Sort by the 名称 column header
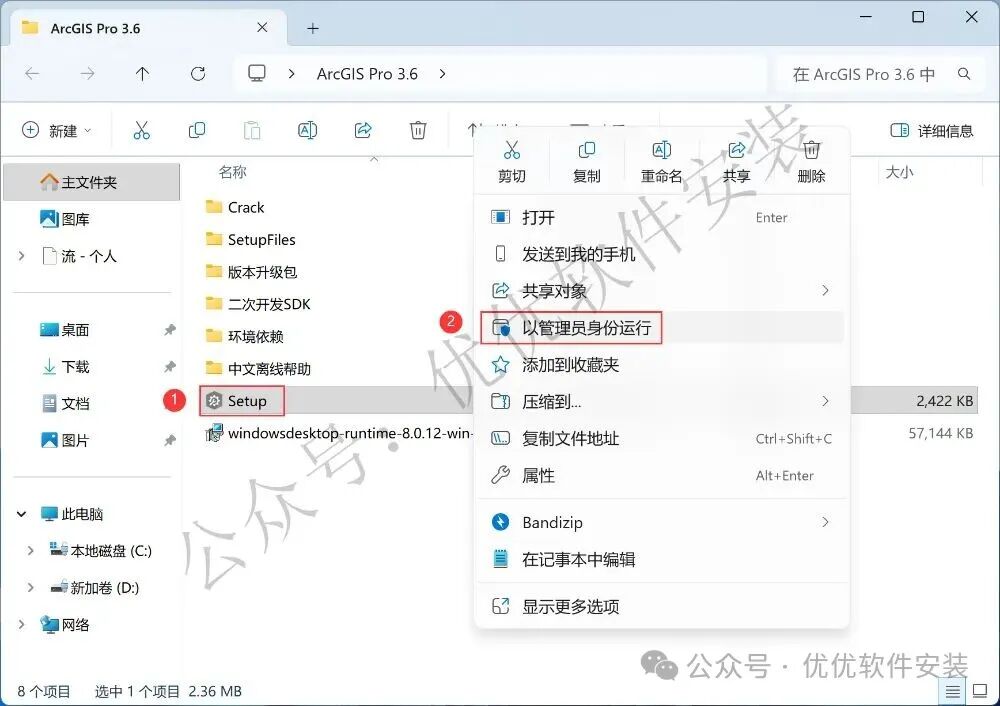 pyautogui.click(x=232, y=172)
